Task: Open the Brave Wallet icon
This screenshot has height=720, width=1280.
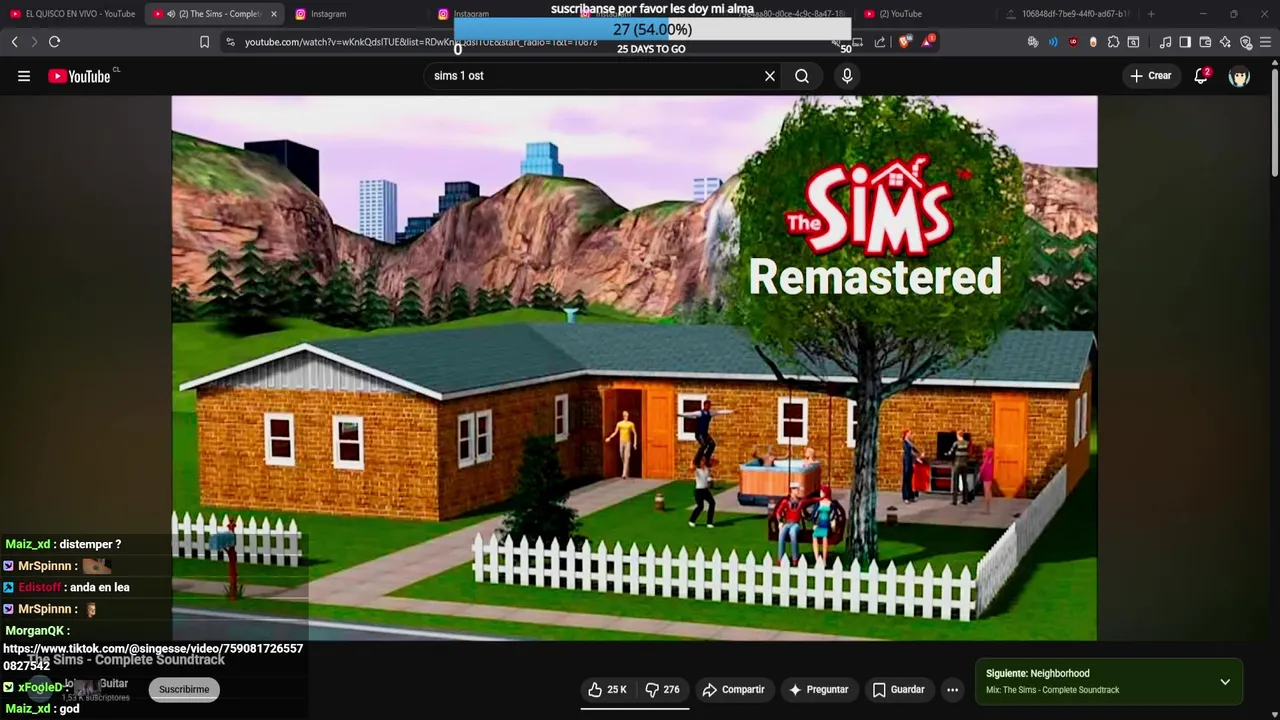Action: coord(1205,42)
